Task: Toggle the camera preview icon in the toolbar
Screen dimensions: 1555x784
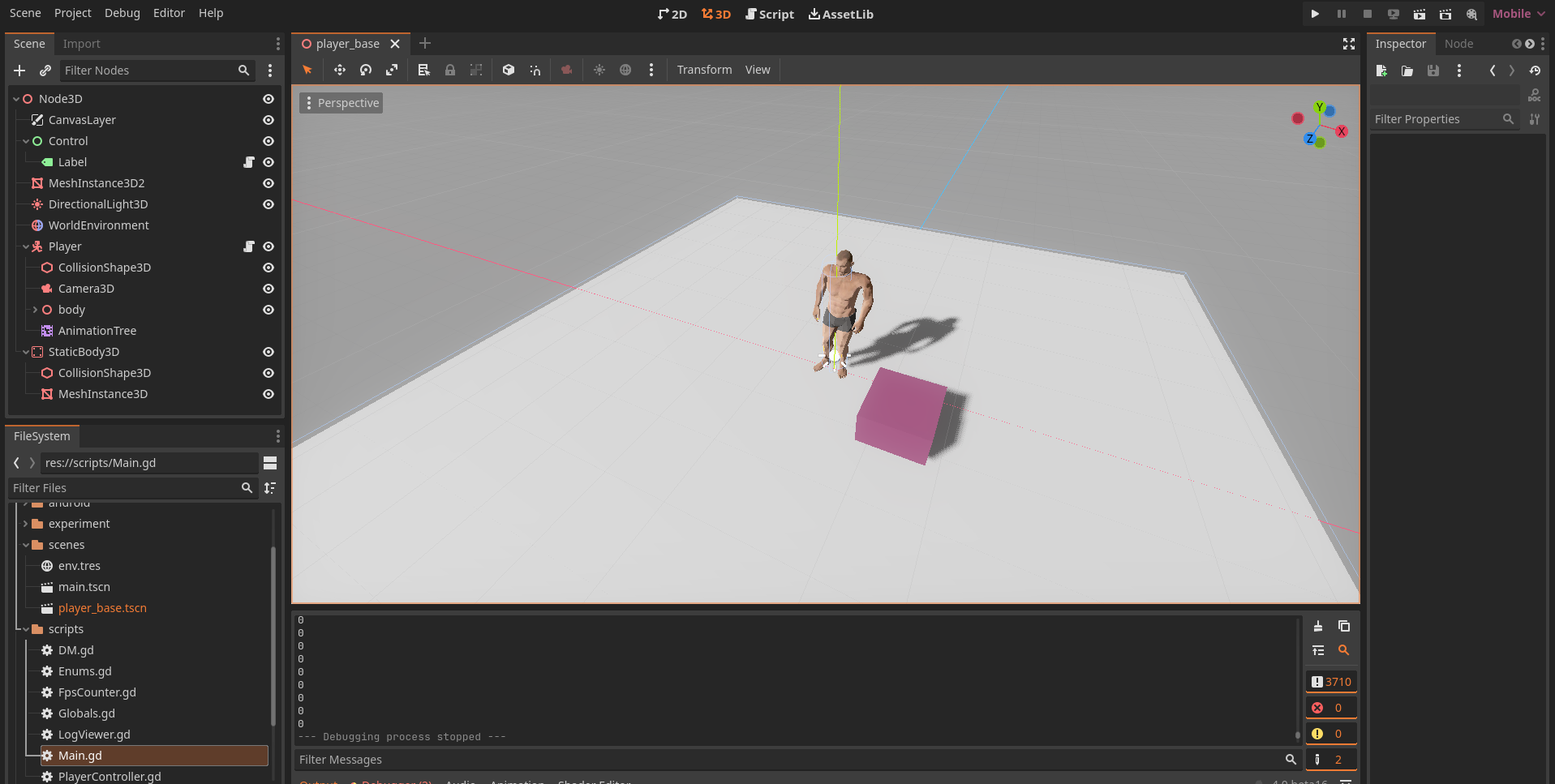Action: [x=566, y=70]
